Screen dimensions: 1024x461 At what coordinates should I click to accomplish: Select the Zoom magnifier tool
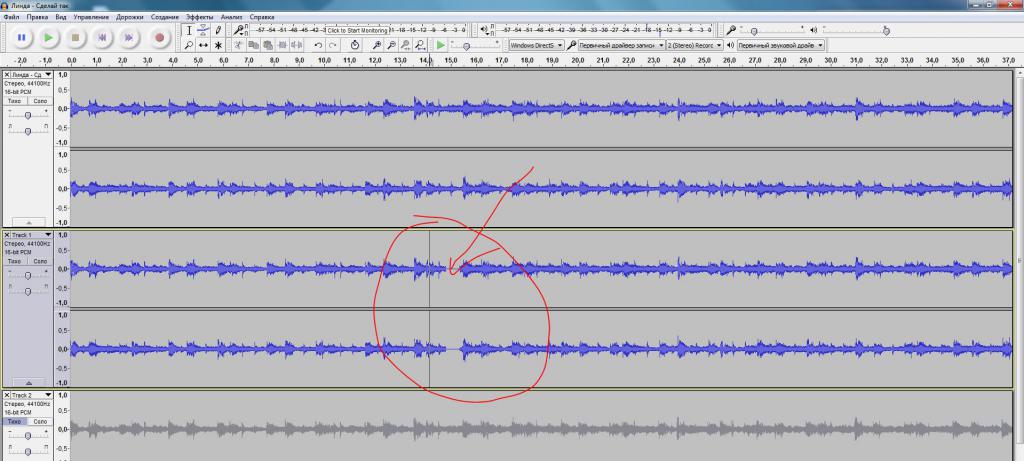click(x=189, y=45)
